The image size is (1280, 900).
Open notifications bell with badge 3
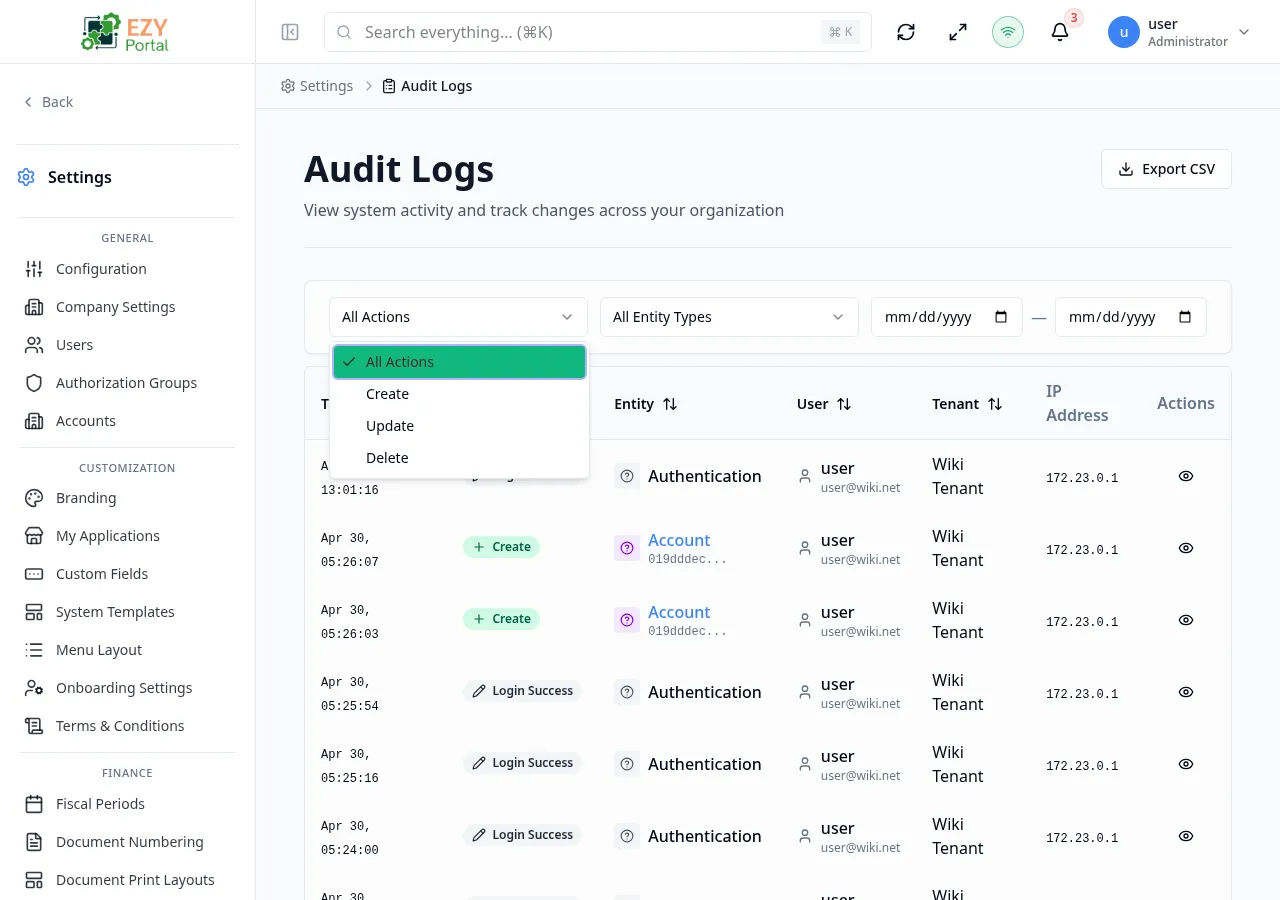(1060, 32)
